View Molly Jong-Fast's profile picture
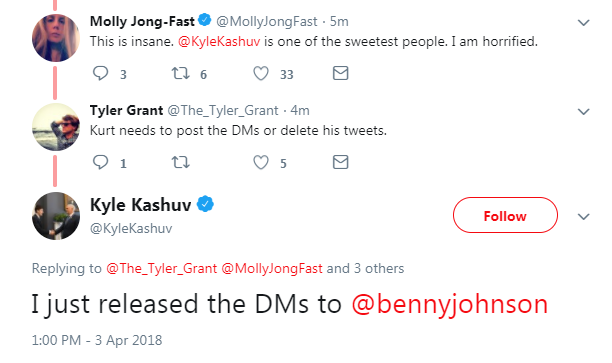The image size is (612, 363). pyautogui.click(x=56, y=38)
